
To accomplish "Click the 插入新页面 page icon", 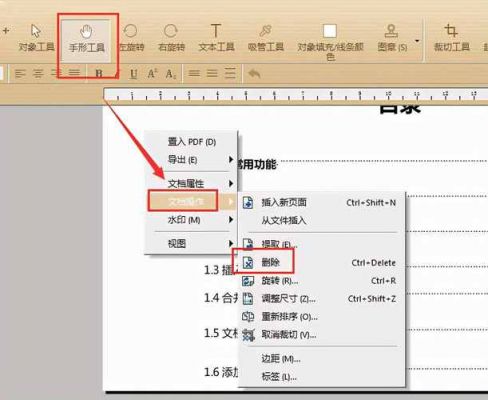I will point(248,203).
